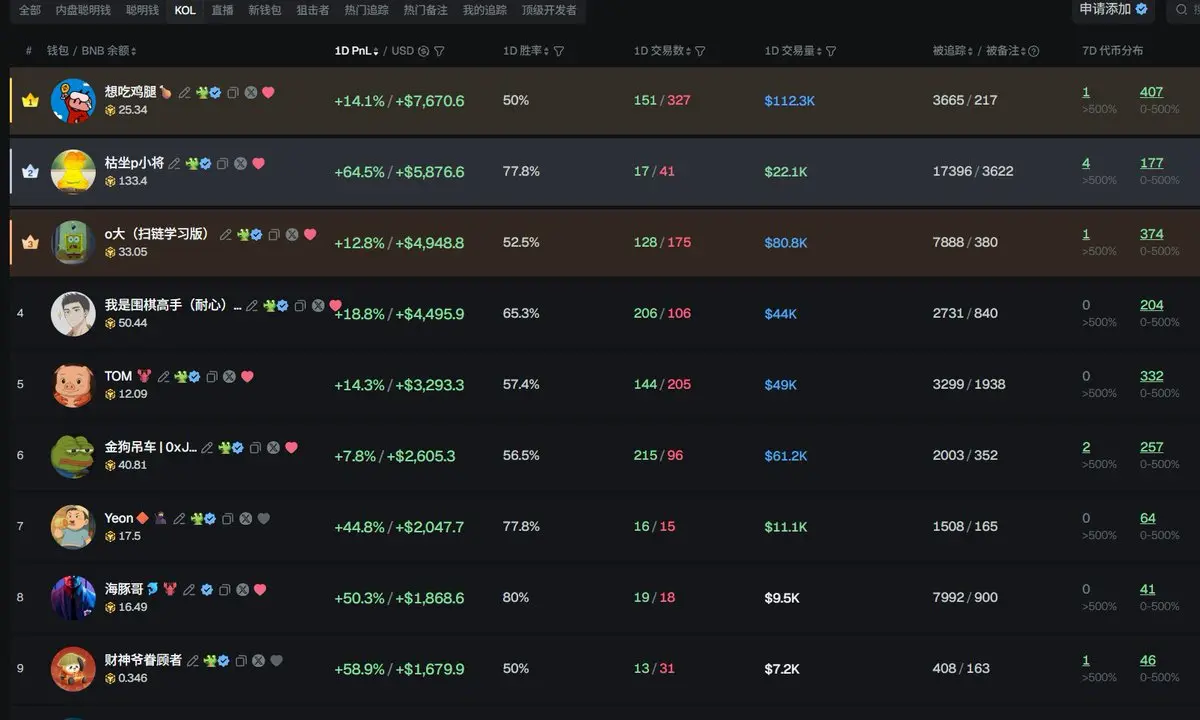Open X profile of o大（扫链学习版）
The height and width of the screenshot is (720, 1200).
291,235
